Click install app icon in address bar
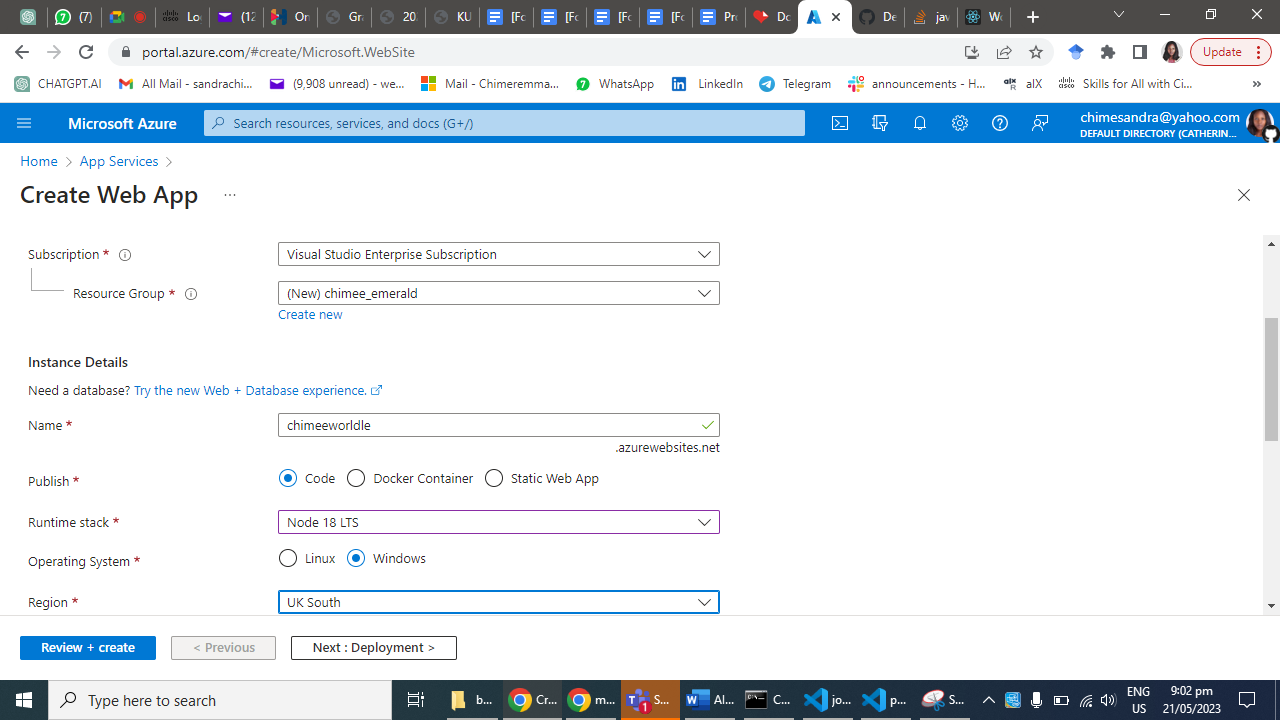 point(971,52)
